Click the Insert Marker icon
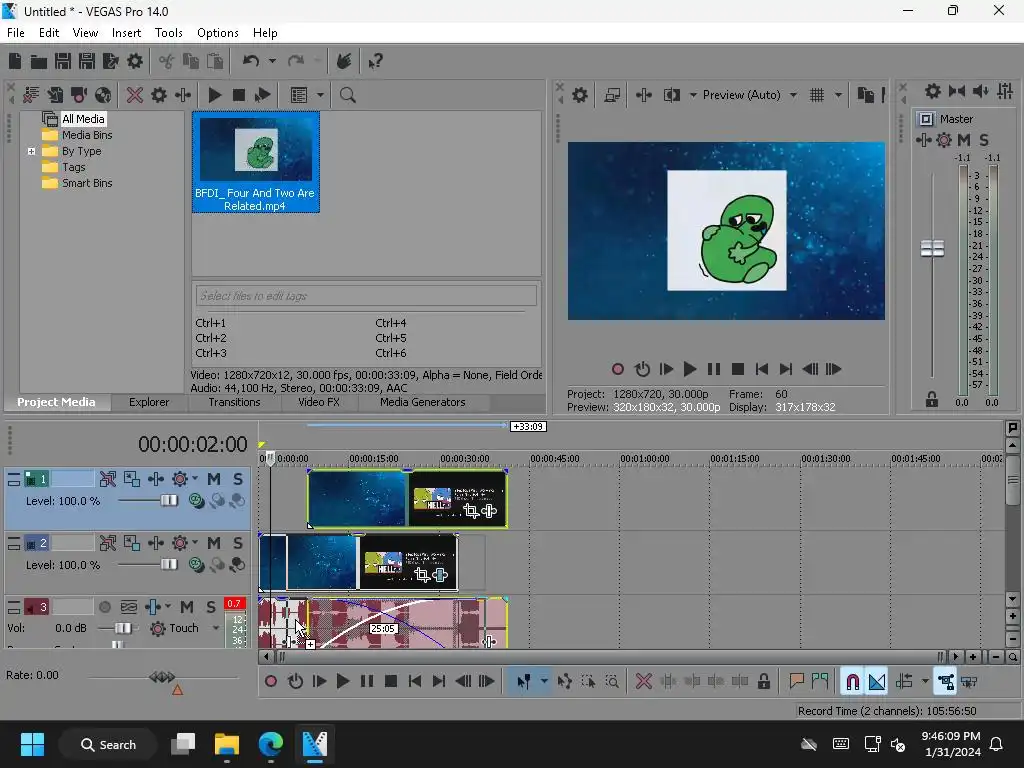The width and height of the screenshot is (1024, 768). pyautogui.click(x=796, y=682)
